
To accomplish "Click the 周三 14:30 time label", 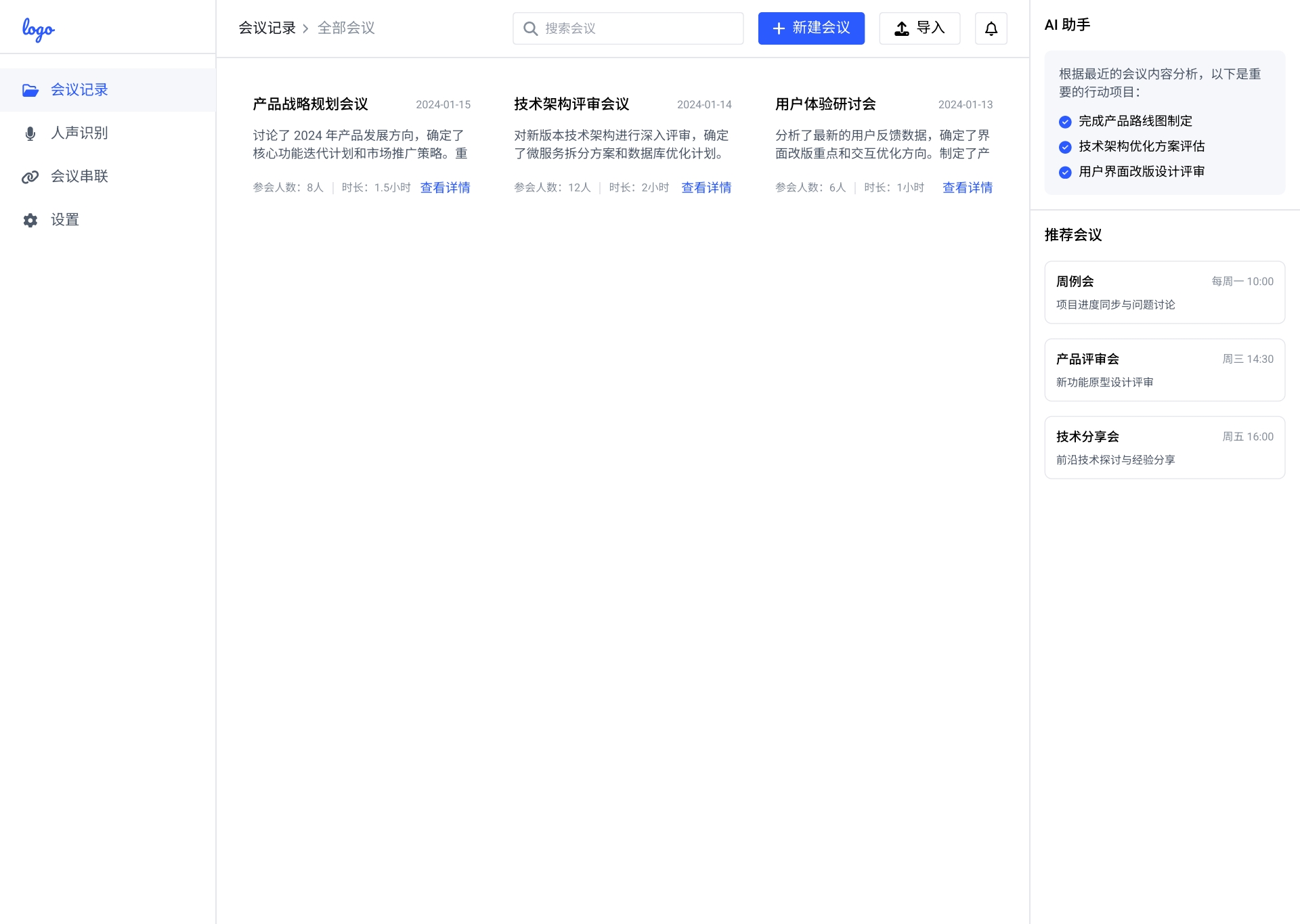I will [1248, 359].
